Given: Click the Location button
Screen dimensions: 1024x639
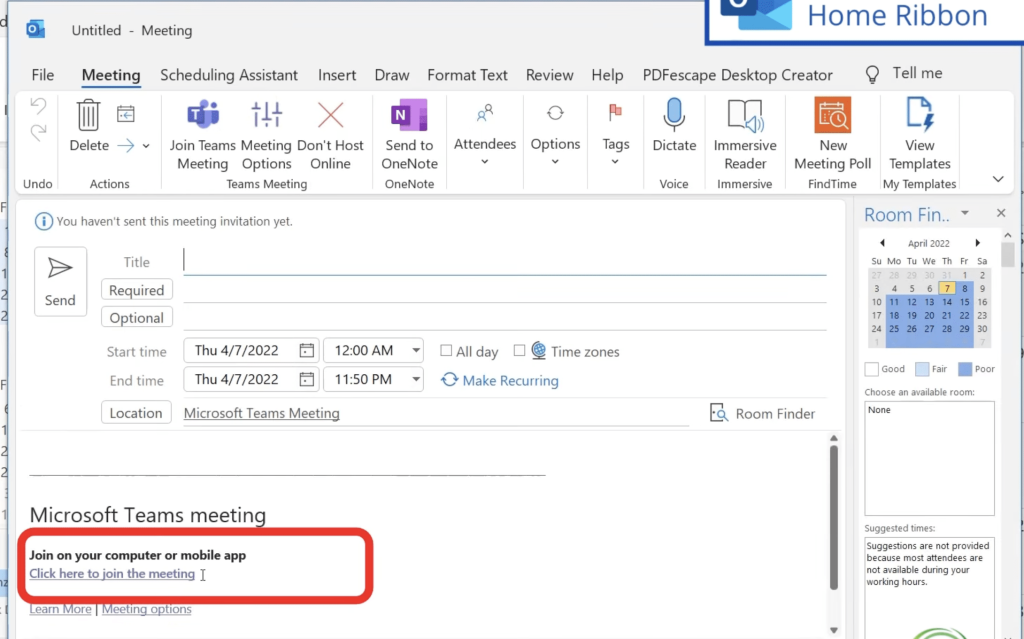Looking at the screenshot, I should point(136,413).
